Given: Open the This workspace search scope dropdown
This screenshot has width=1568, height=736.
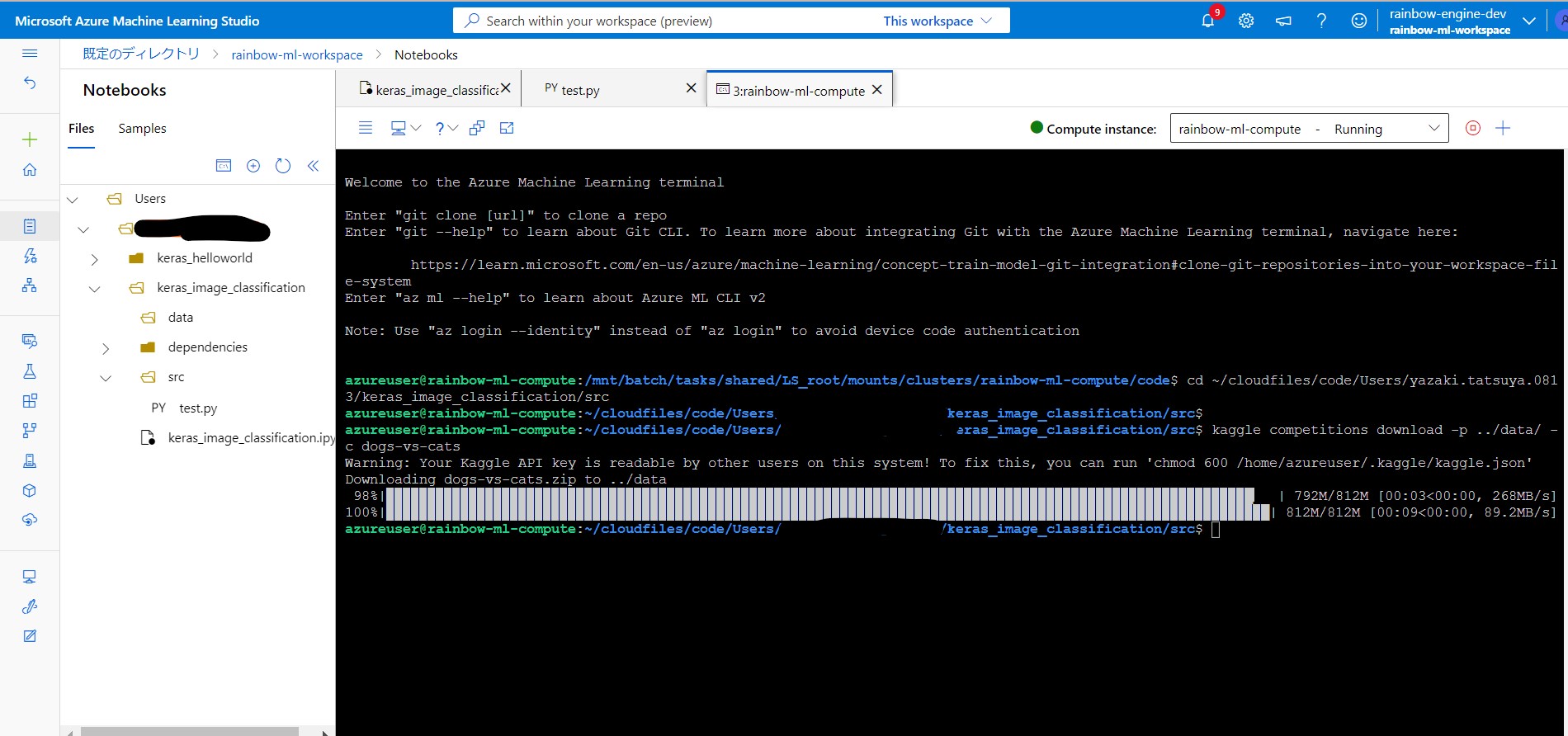Looking at the screenshot, I should coord(937,21).
